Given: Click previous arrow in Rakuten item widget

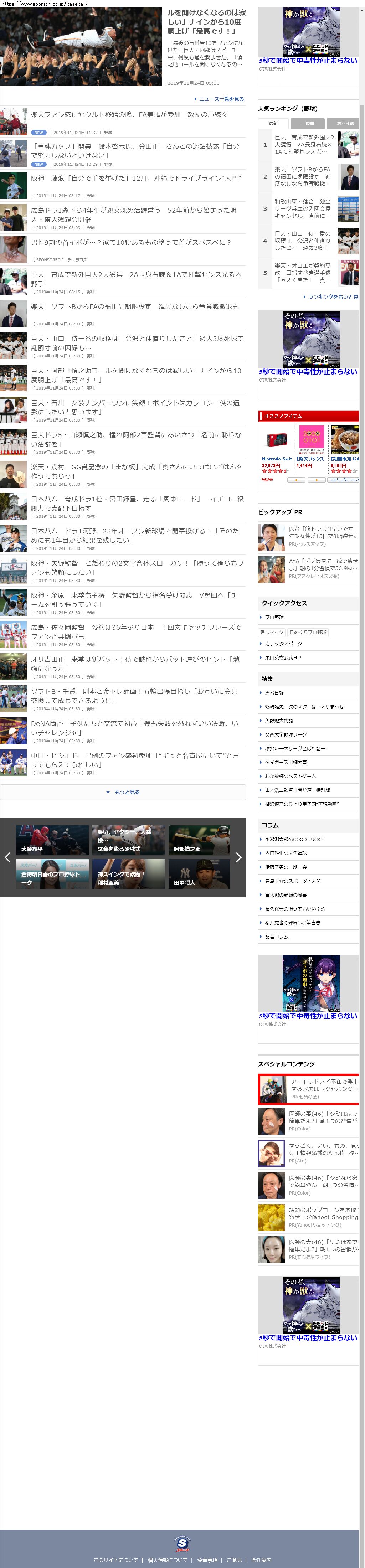Looking at the screenshot, I should click(x=295, y=480).
